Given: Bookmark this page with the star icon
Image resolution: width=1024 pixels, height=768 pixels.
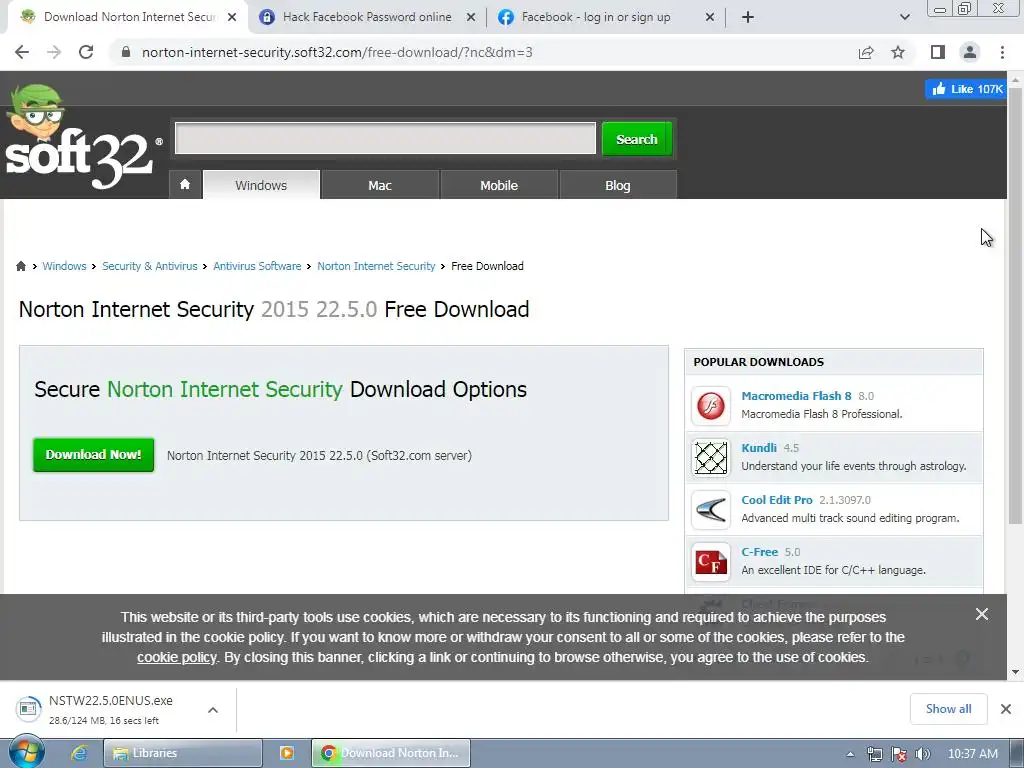Looking at the screenshot, I should [898, 52].
